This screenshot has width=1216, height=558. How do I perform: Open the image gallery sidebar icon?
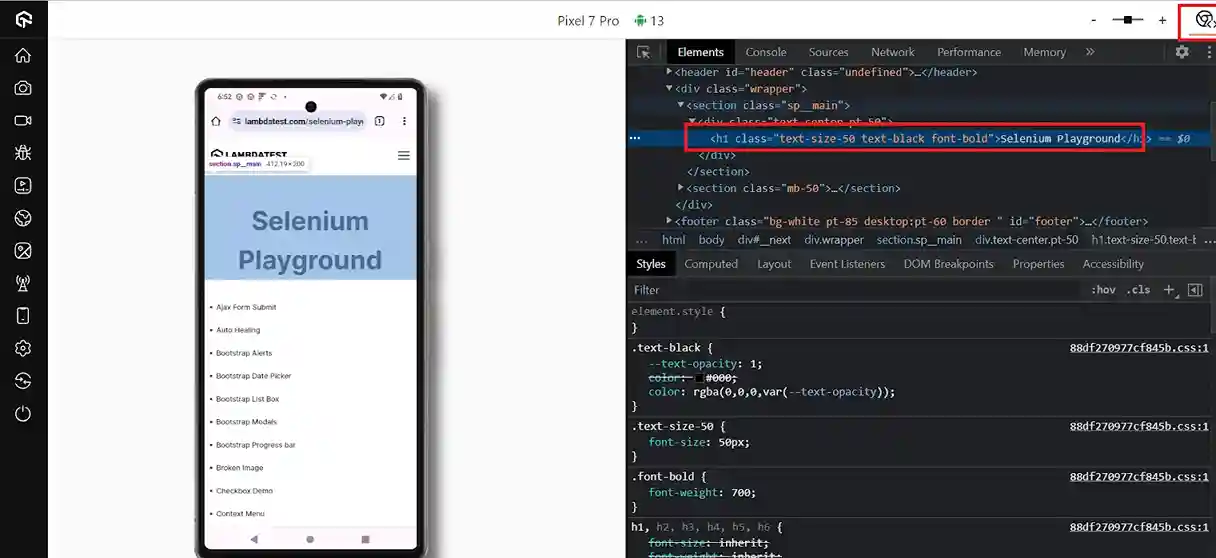click(23, 251)
